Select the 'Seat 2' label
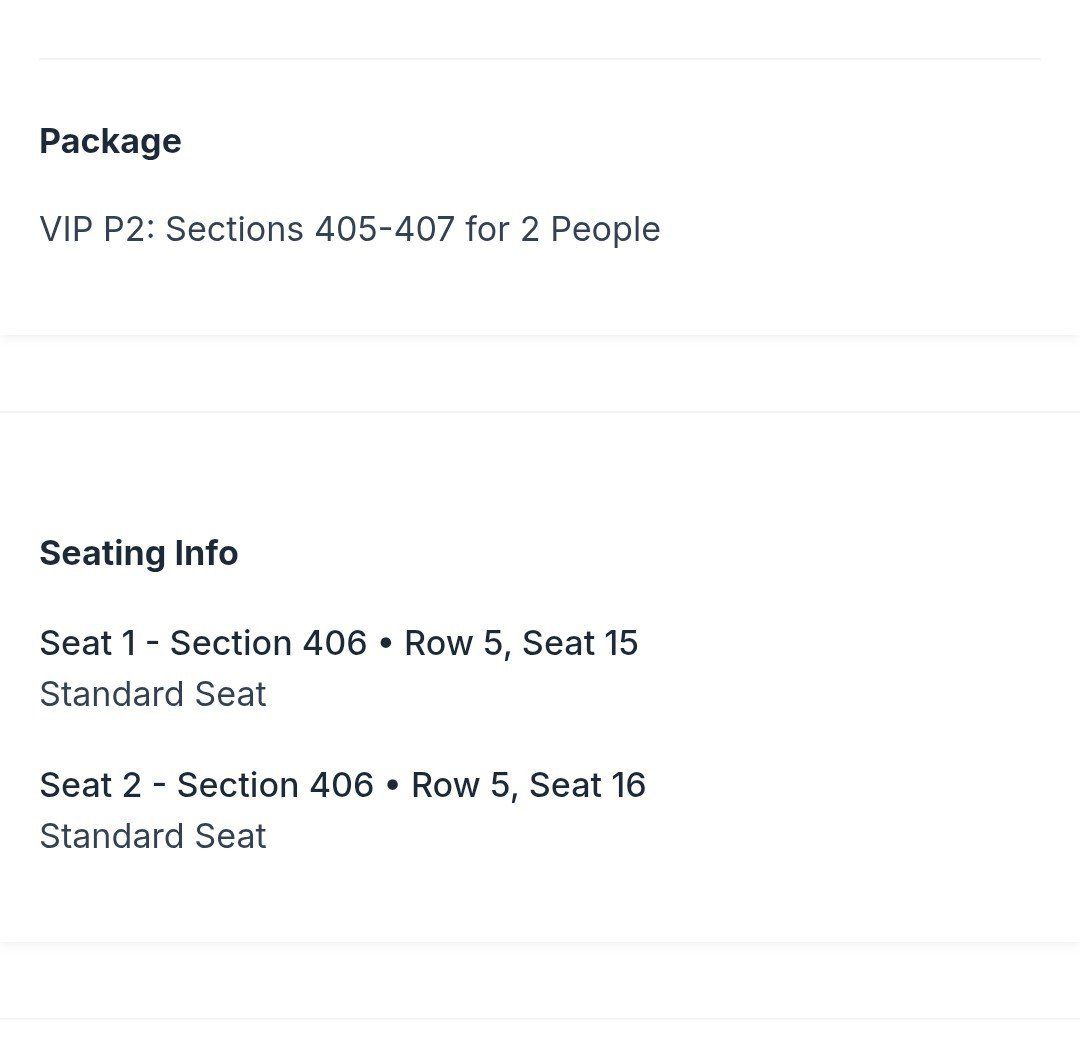The height and width of the screenshot is (1054, 1080). 90,785
